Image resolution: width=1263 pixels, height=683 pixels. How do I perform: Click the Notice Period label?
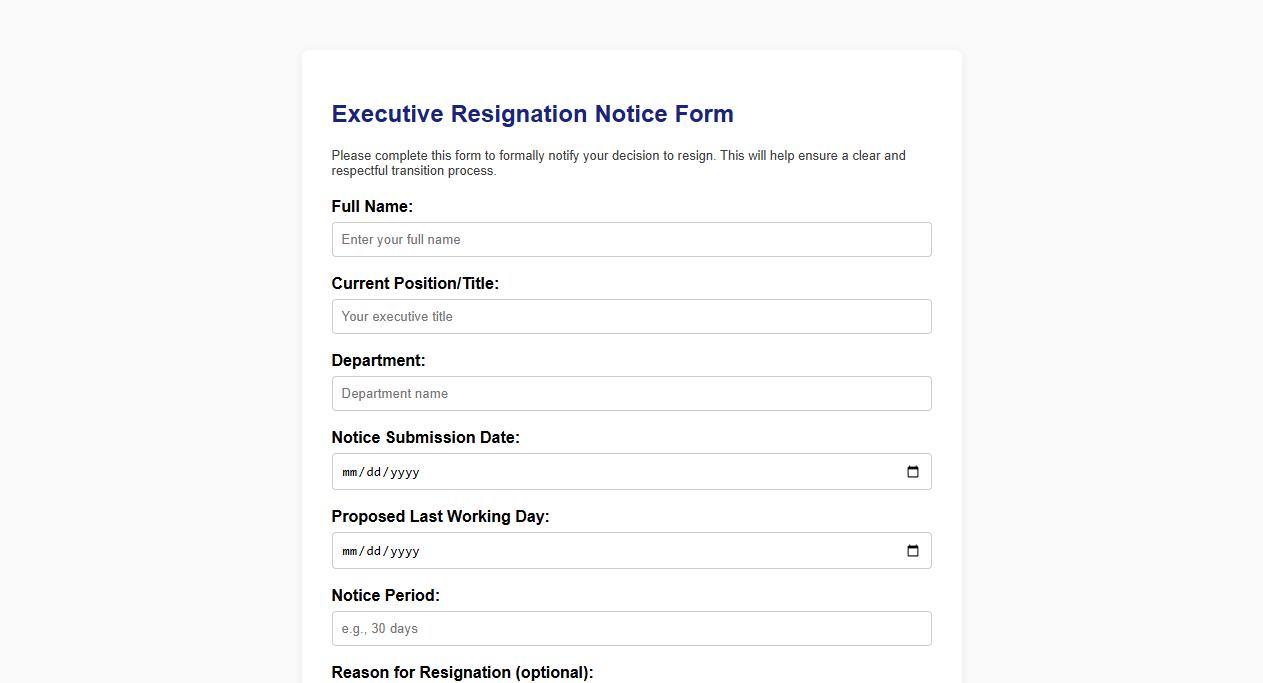[385, 595]
